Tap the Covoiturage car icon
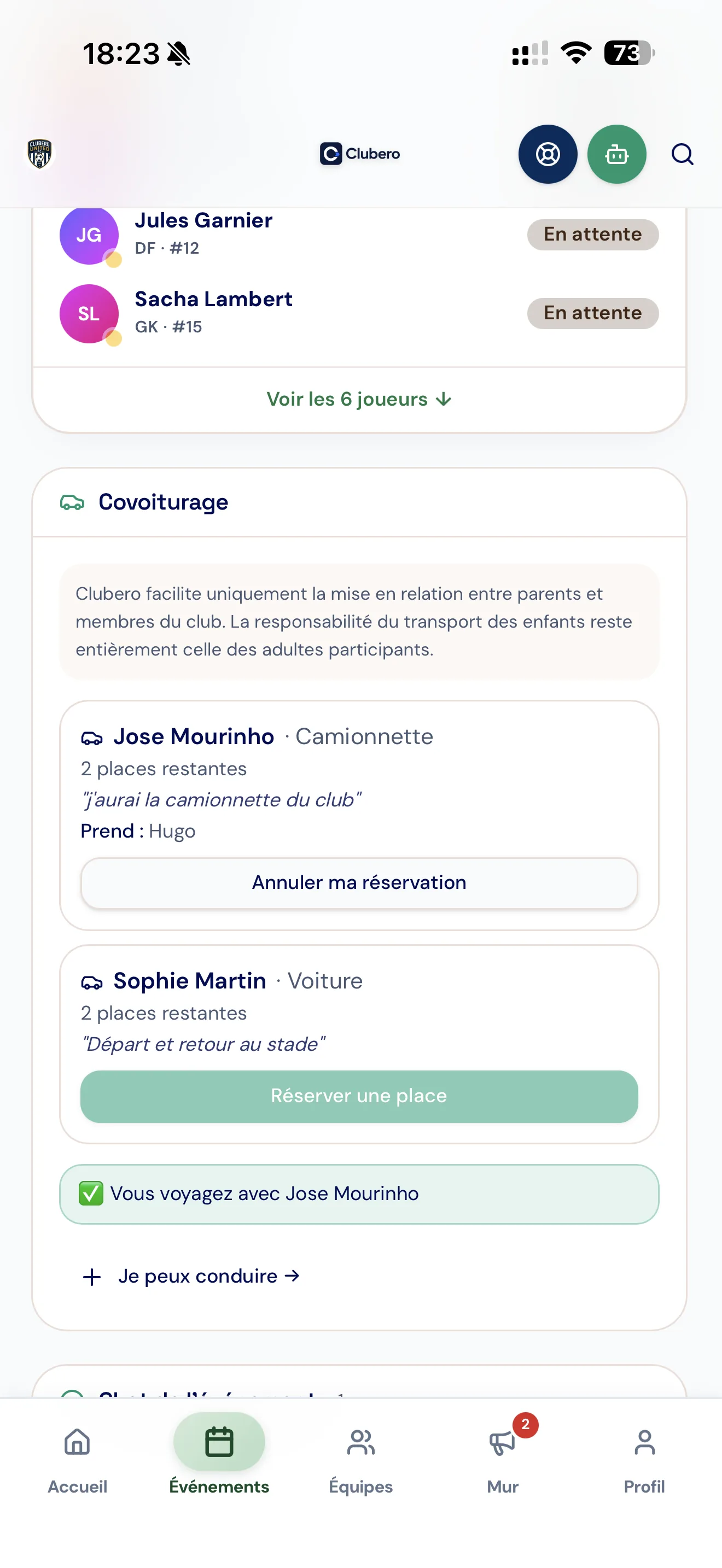 72,502
